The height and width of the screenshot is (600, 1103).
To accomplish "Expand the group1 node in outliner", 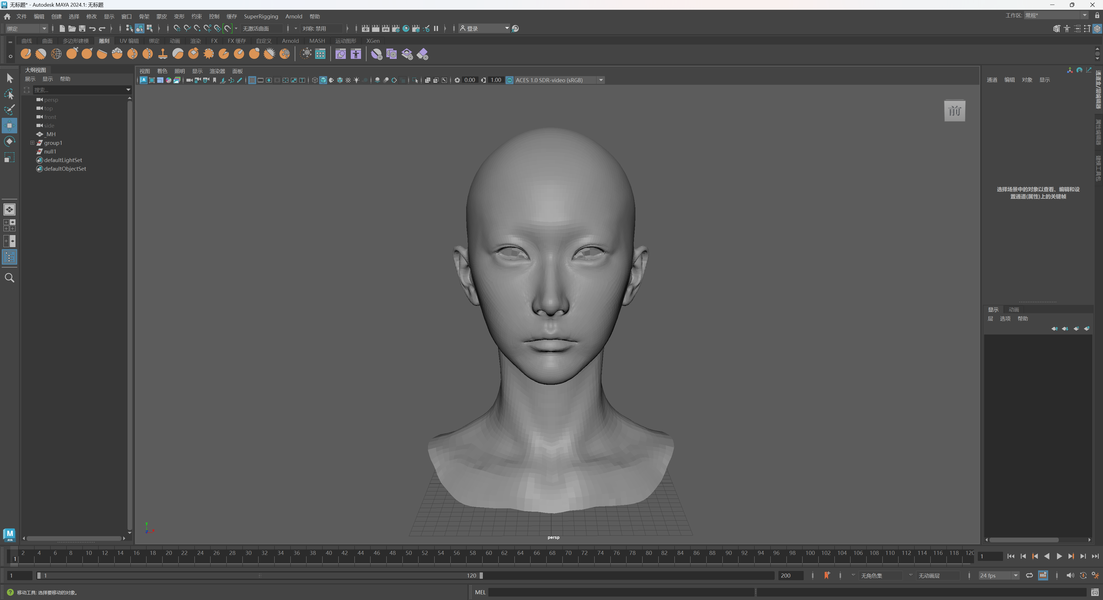I will (x=32, y=143).
